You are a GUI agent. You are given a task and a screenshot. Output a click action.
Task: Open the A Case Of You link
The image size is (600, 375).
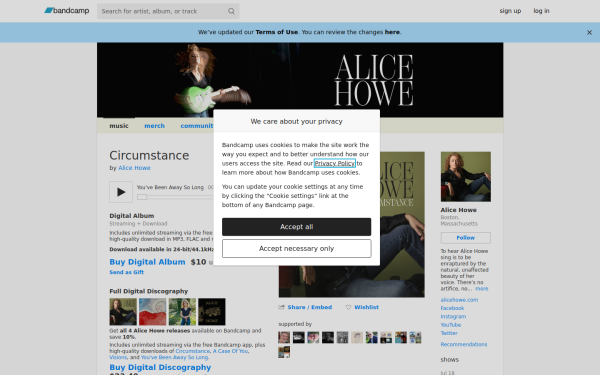(x=230, y=351)
